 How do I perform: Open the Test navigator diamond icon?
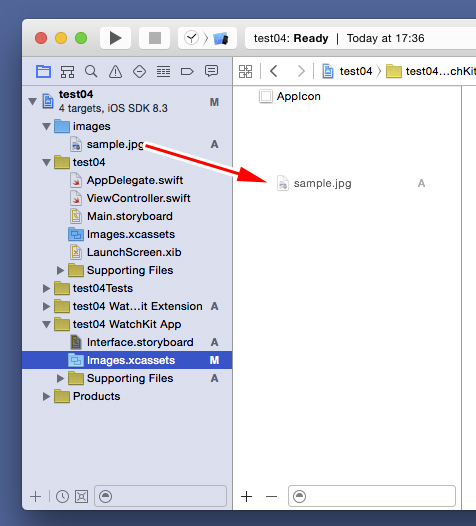point(139,71)
